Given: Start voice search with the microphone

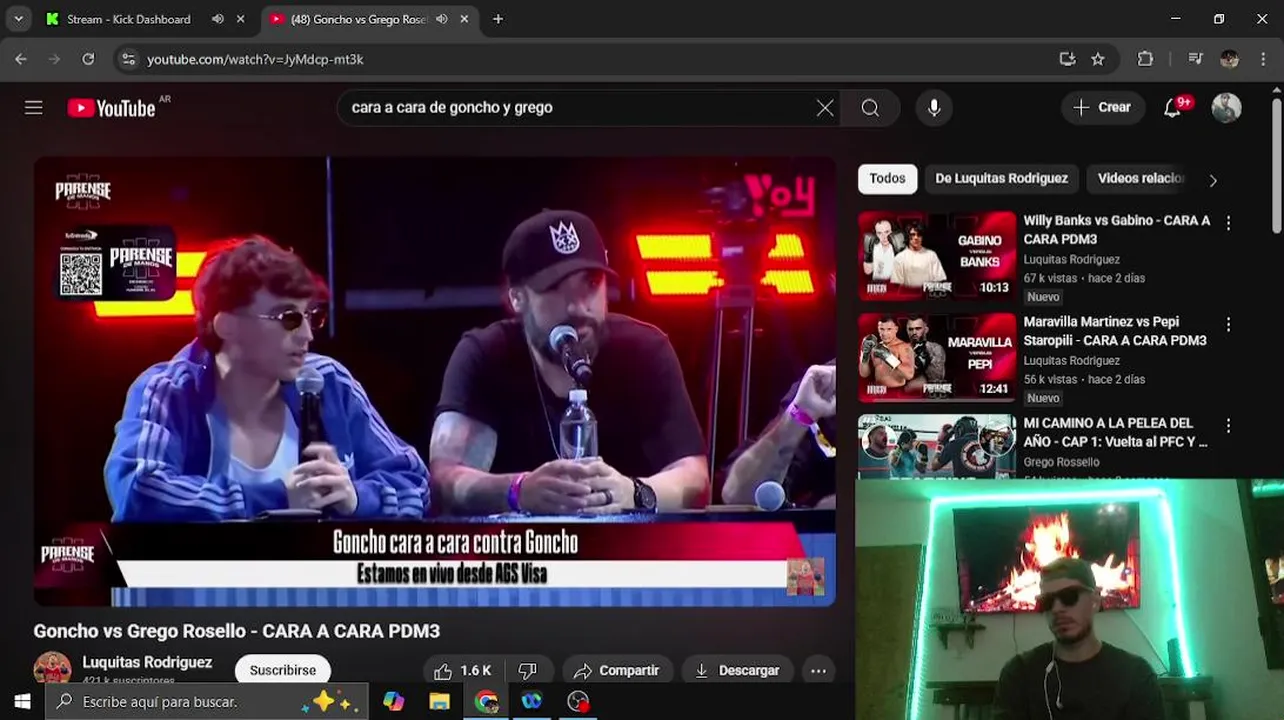Looking at the screenshot, I should pos(934,108).
